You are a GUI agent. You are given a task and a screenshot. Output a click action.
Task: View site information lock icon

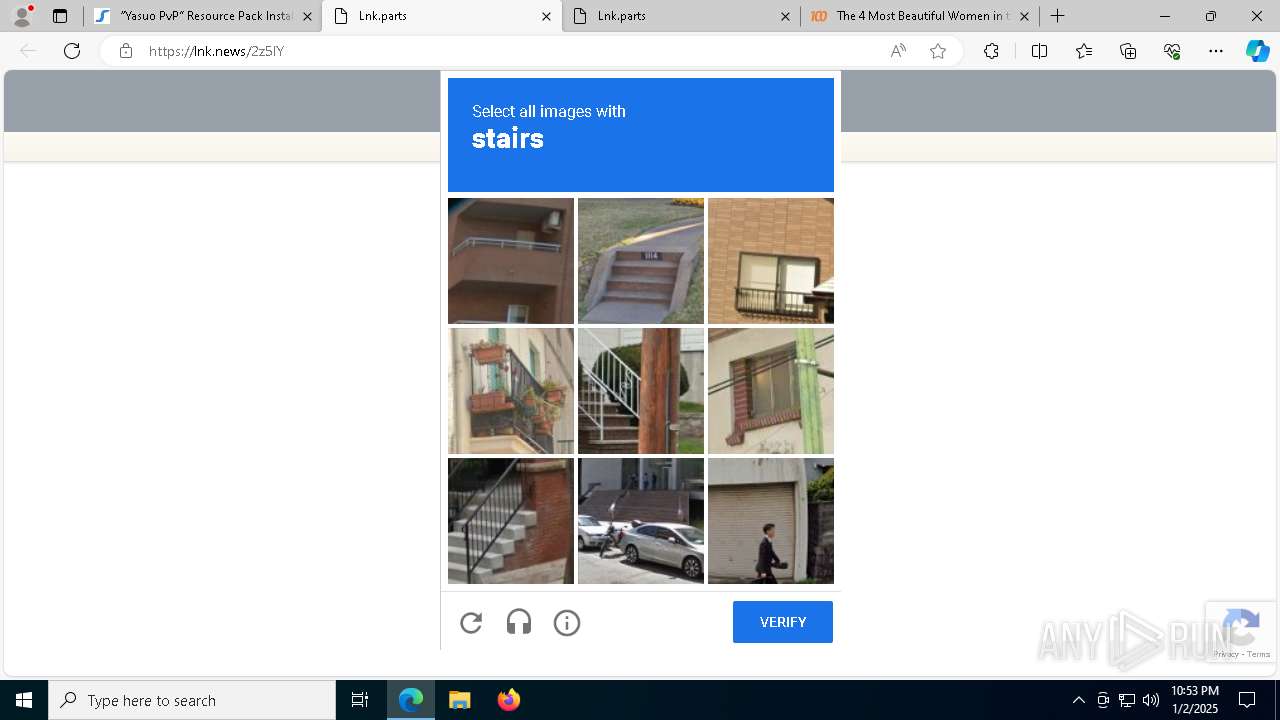[x=126, y=51]
